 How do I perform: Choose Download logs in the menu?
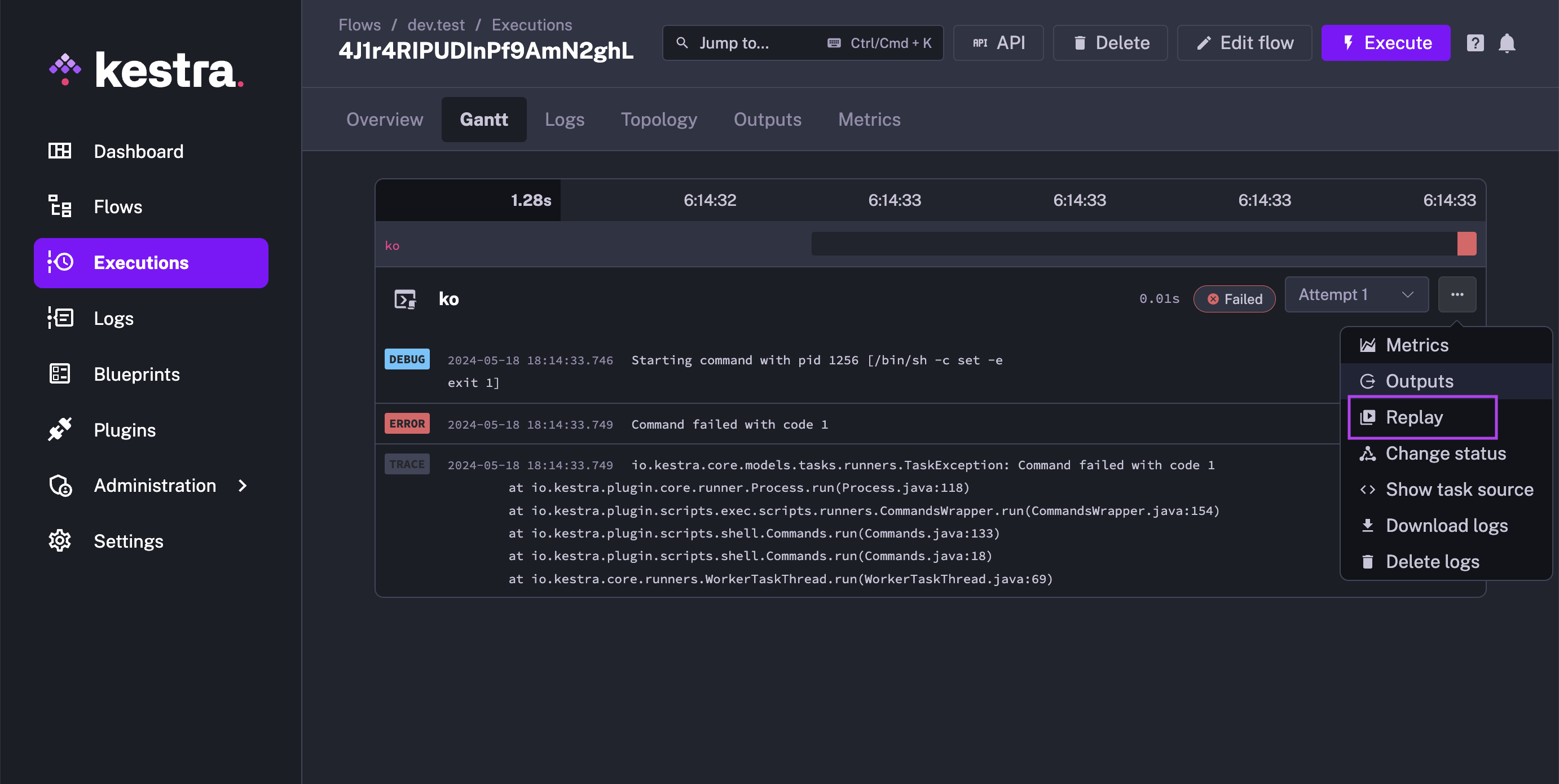point(1446,525)
